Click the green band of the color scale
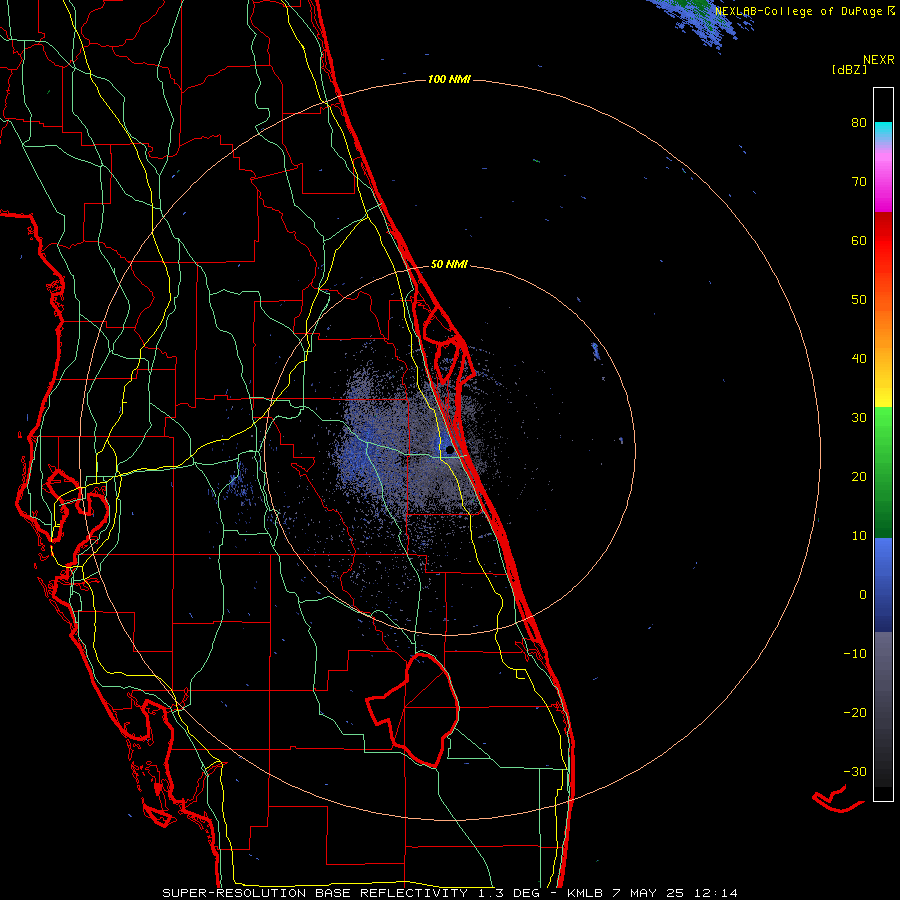Screen dimensions: 900x900 pyautogui.click(x=883, y=472)
